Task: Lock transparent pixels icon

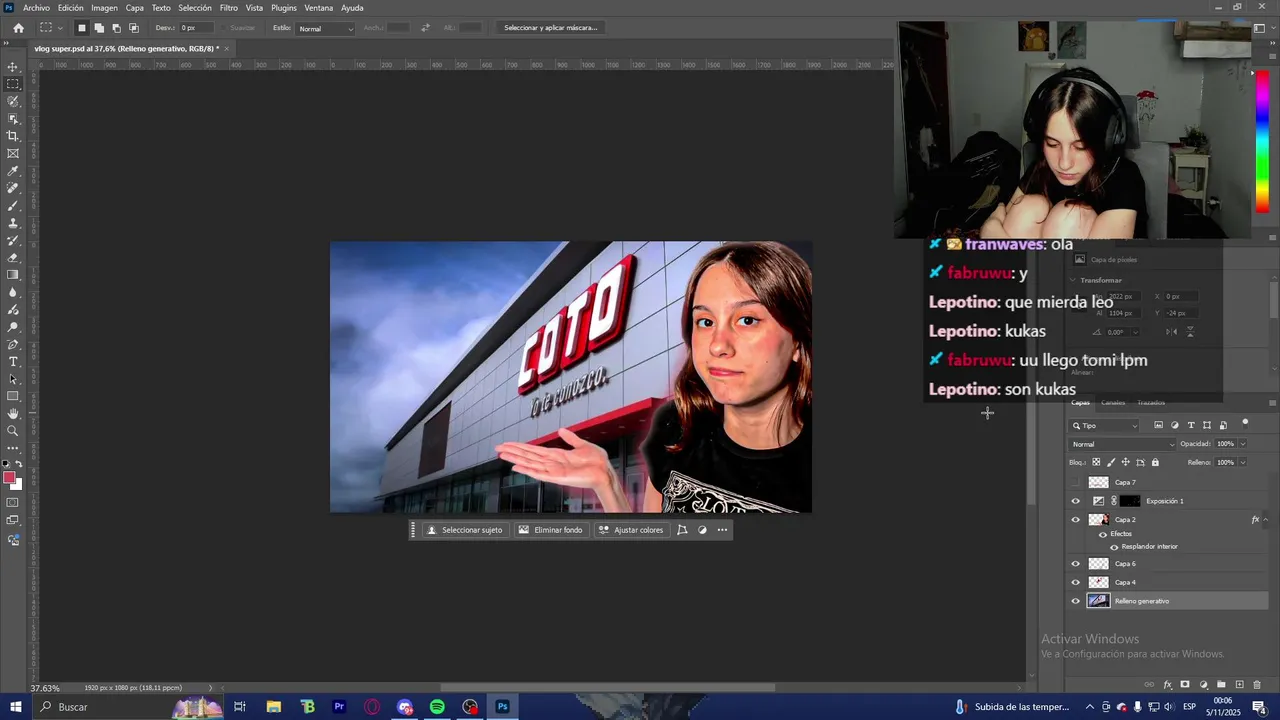Action: click(1096, 462)
